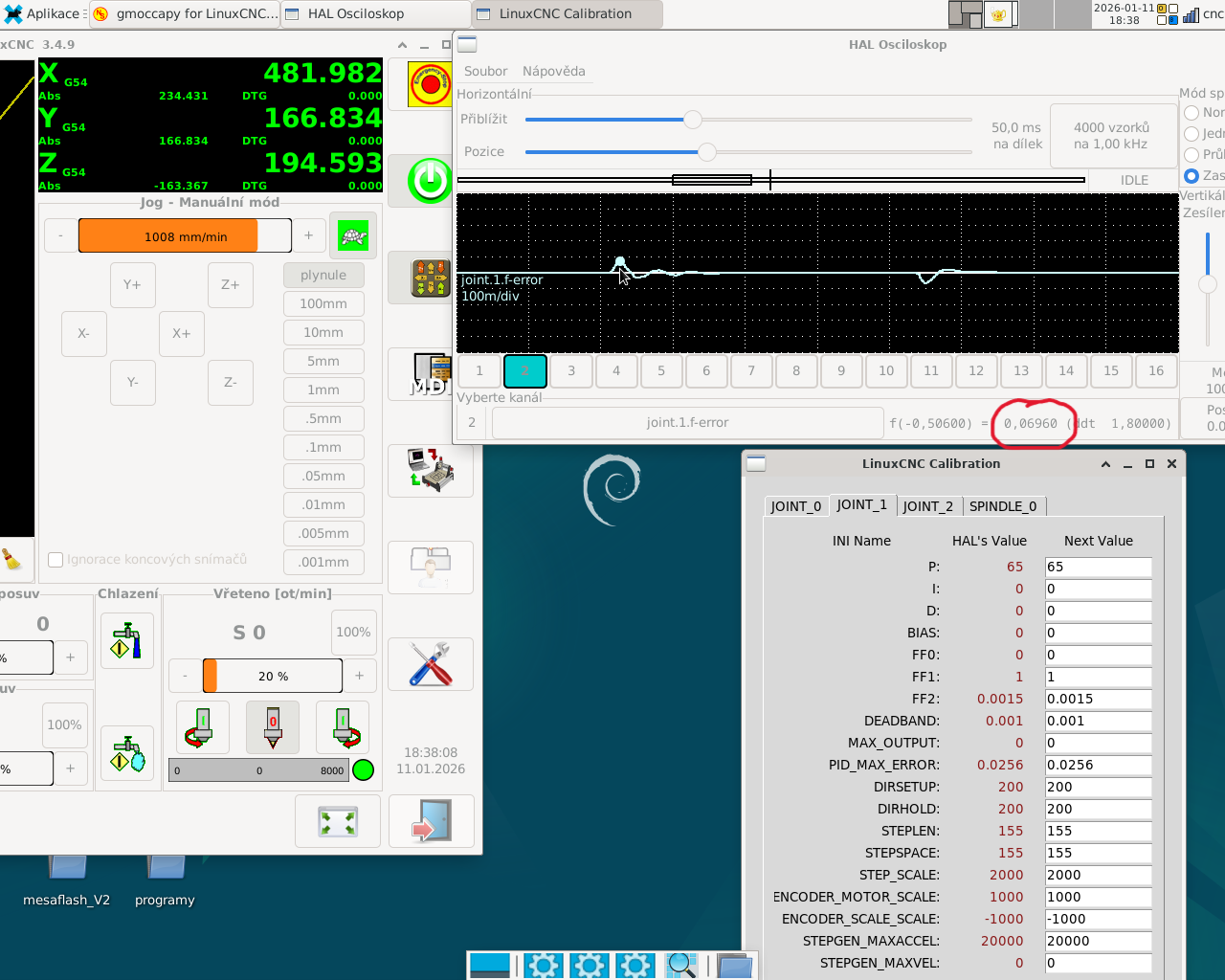Toggle the green machine power button

point(430,180)
